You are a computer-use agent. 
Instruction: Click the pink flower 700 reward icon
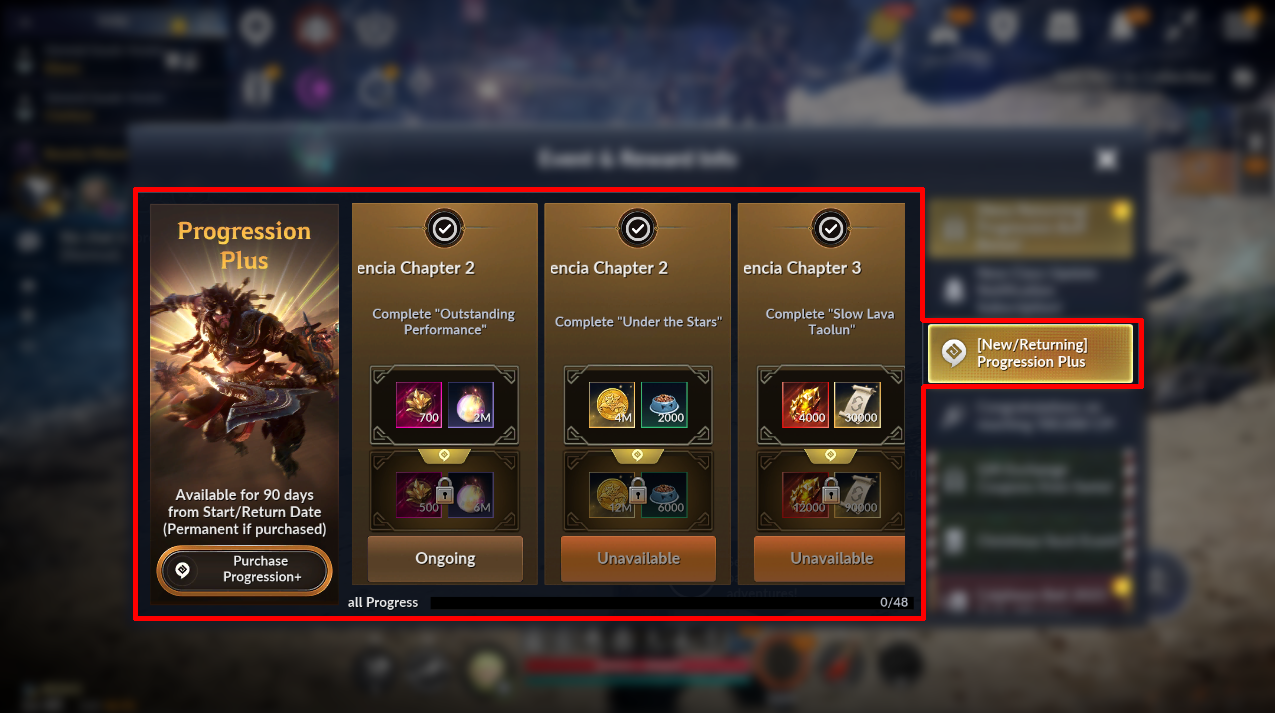point(419,404)
